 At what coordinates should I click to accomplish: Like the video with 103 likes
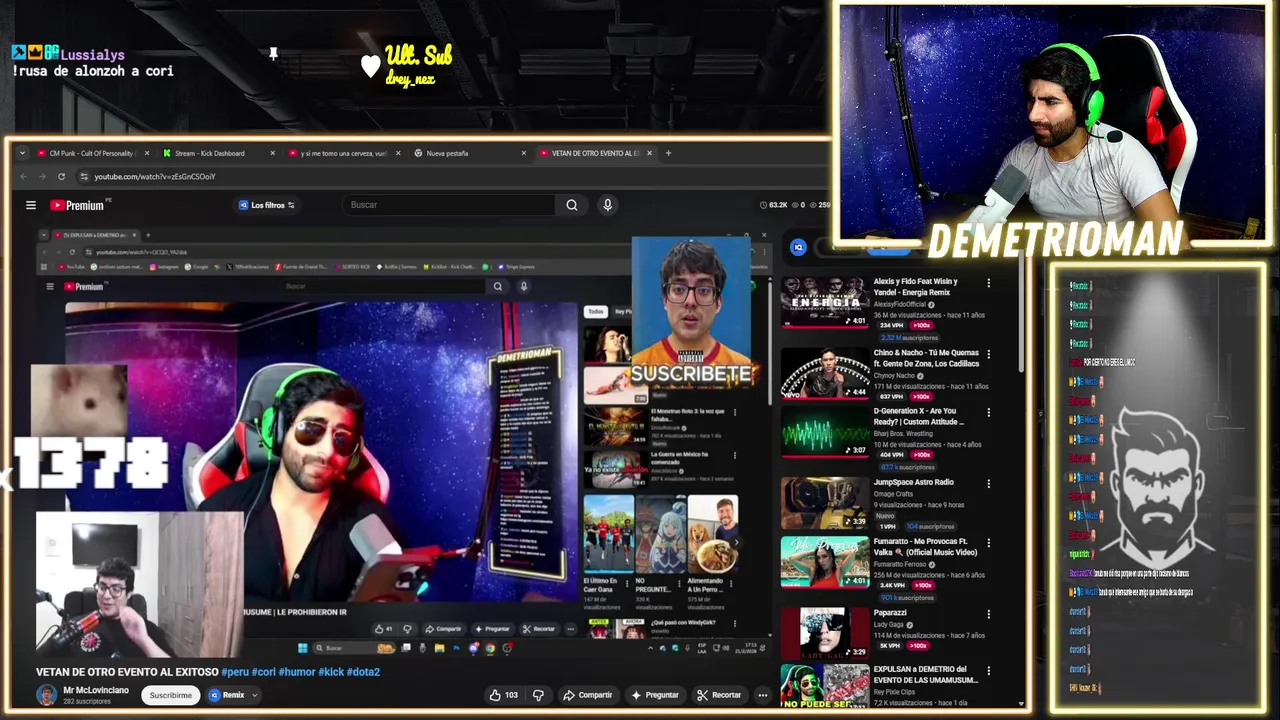503,695
